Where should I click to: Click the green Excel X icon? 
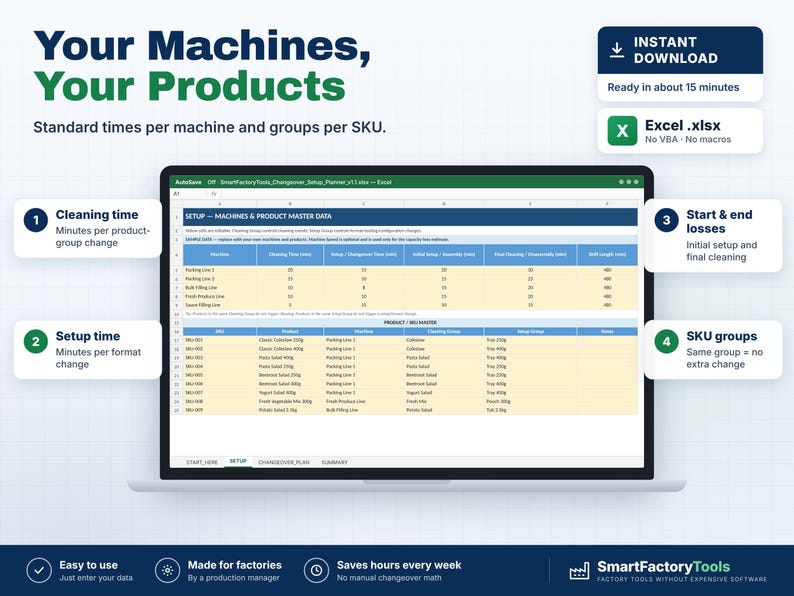tap(622, 131)
